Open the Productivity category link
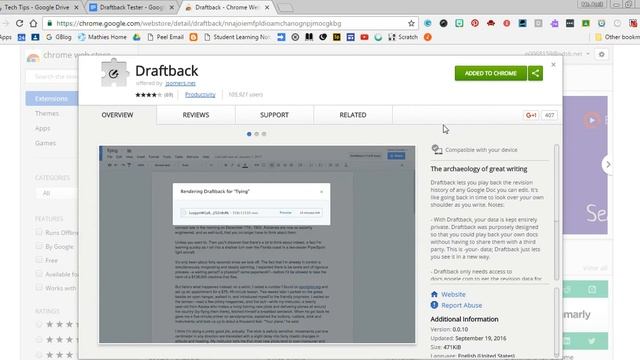This screenshot has width=640, height=360. [200, 95]
